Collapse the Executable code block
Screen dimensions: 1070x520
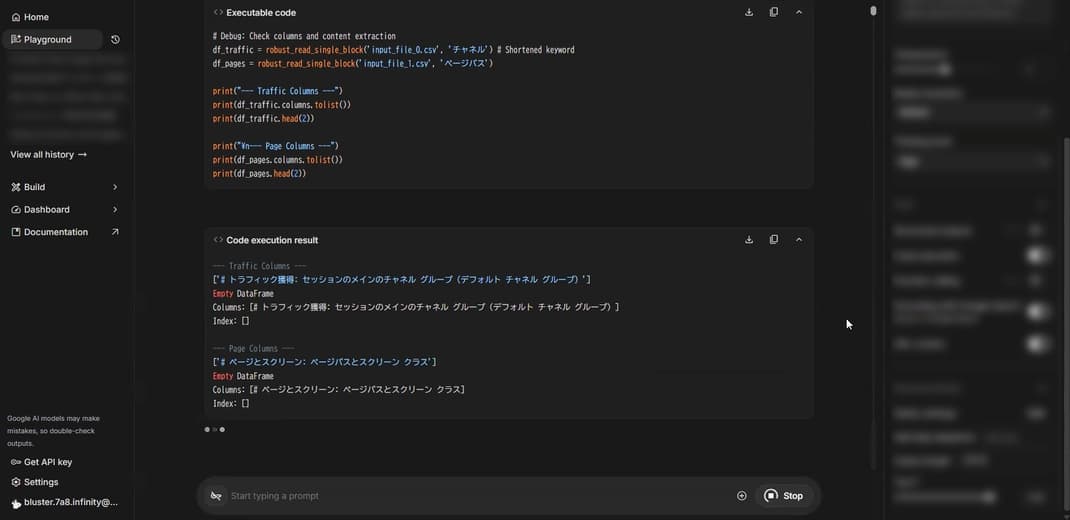pos(799,12)
